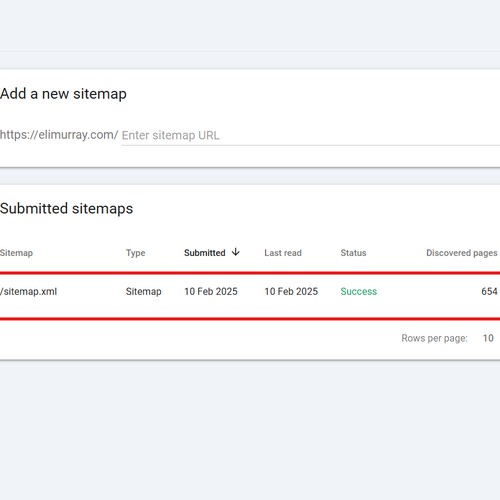500x500 pixels.
Task: Click the Success status text
Action: (359, 291)
